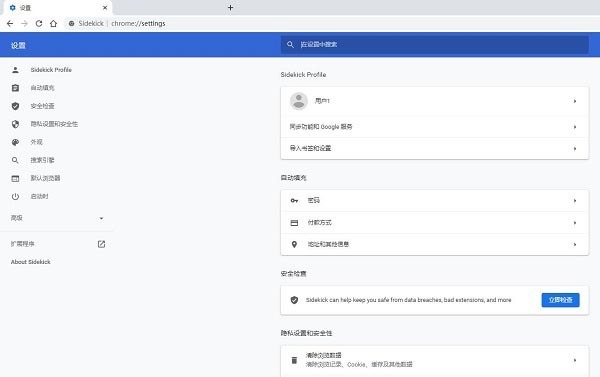Open addresses and other info row
This screenshot has height=377, width=600.
tap(435, 245)
